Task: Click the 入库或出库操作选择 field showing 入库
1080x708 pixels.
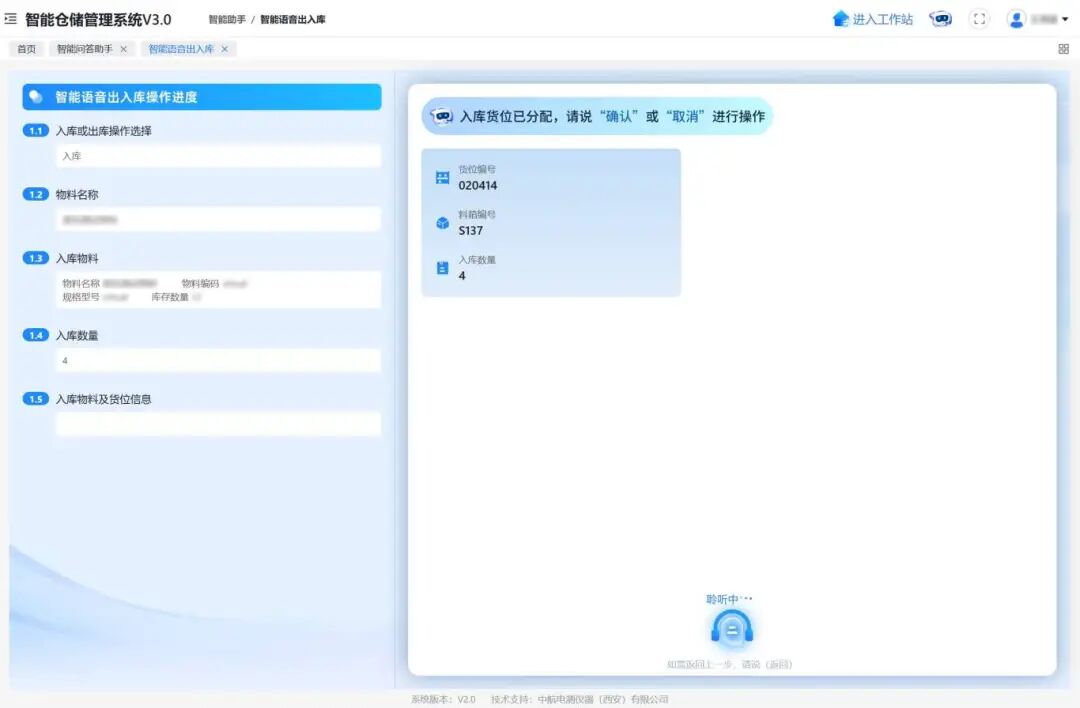Action: coord(218,156)
